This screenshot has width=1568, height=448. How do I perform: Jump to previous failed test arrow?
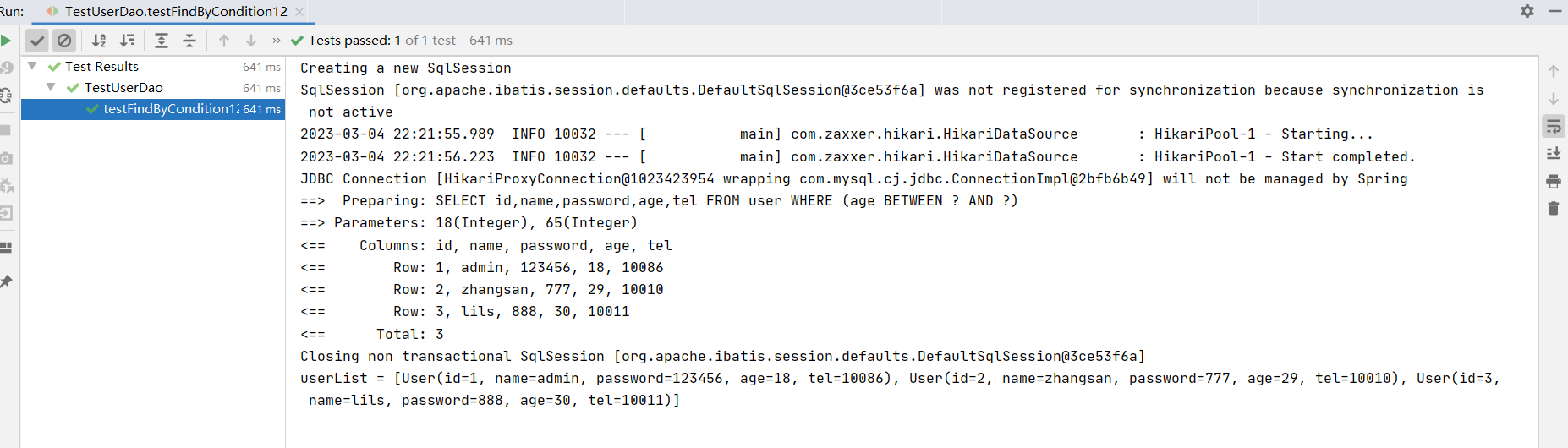(224, 41)
